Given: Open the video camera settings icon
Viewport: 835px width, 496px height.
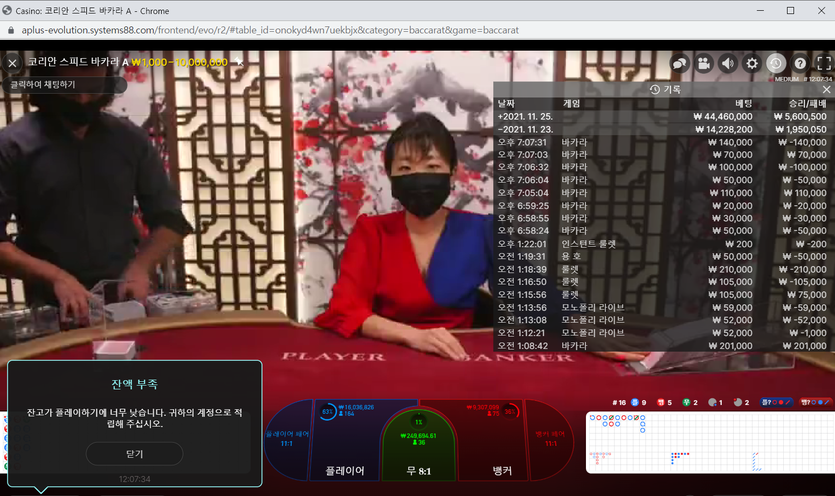Looking at the screenshot, I should 703,64.
